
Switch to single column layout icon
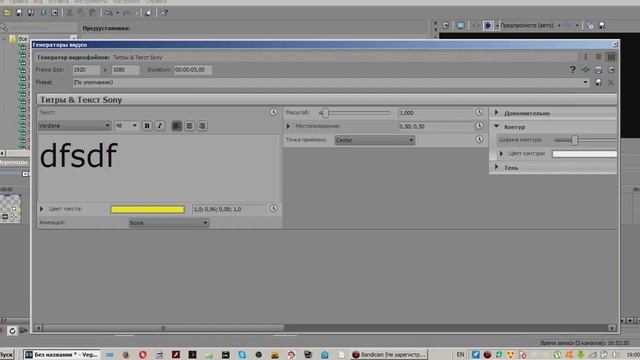pyautogui.click(x=586, y=57)
